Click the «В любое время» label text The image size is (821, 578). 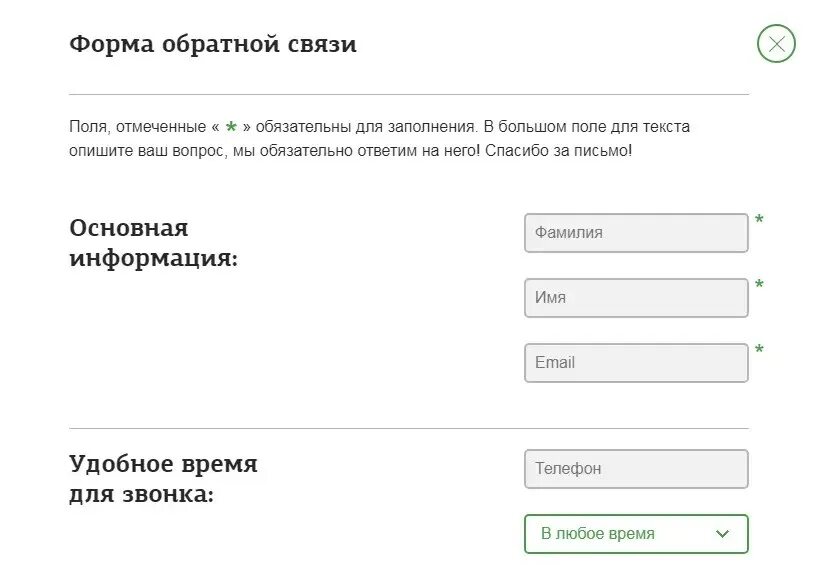click(597, 533)
